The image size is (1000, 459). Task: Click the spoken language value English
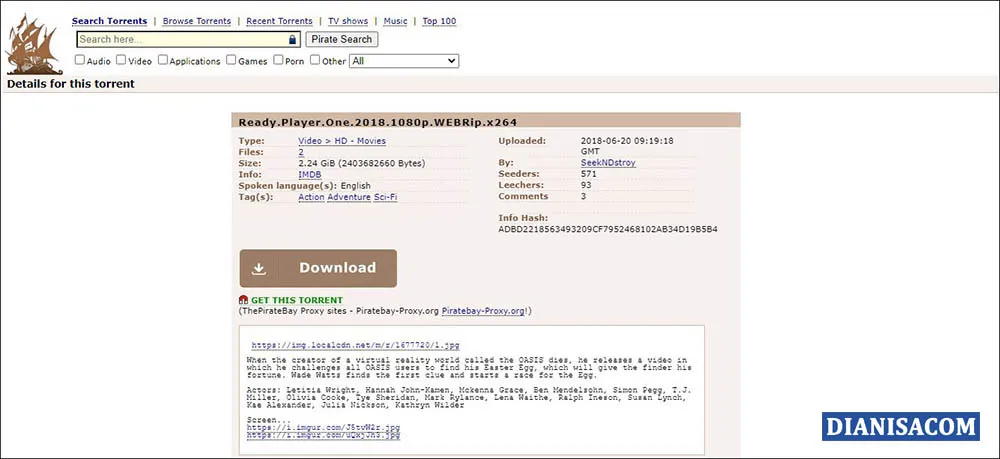click(x=356, y=186)
